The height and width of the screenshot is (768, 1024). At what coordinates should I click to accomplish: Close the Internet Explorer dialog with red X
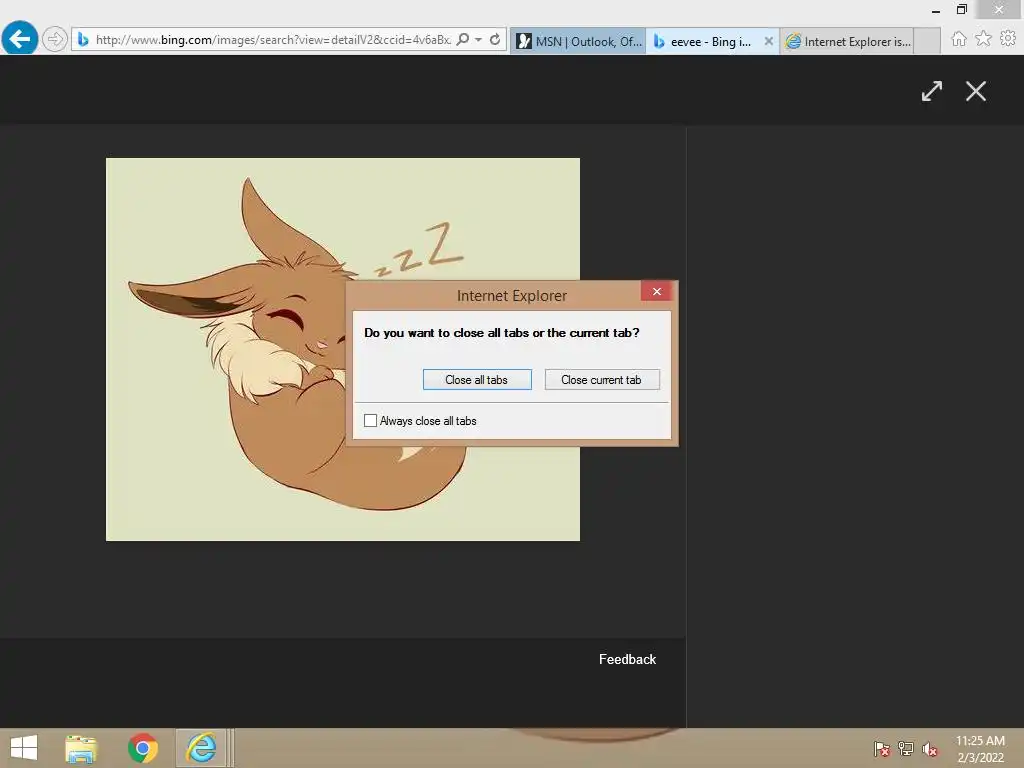click(x=656, y=291)
